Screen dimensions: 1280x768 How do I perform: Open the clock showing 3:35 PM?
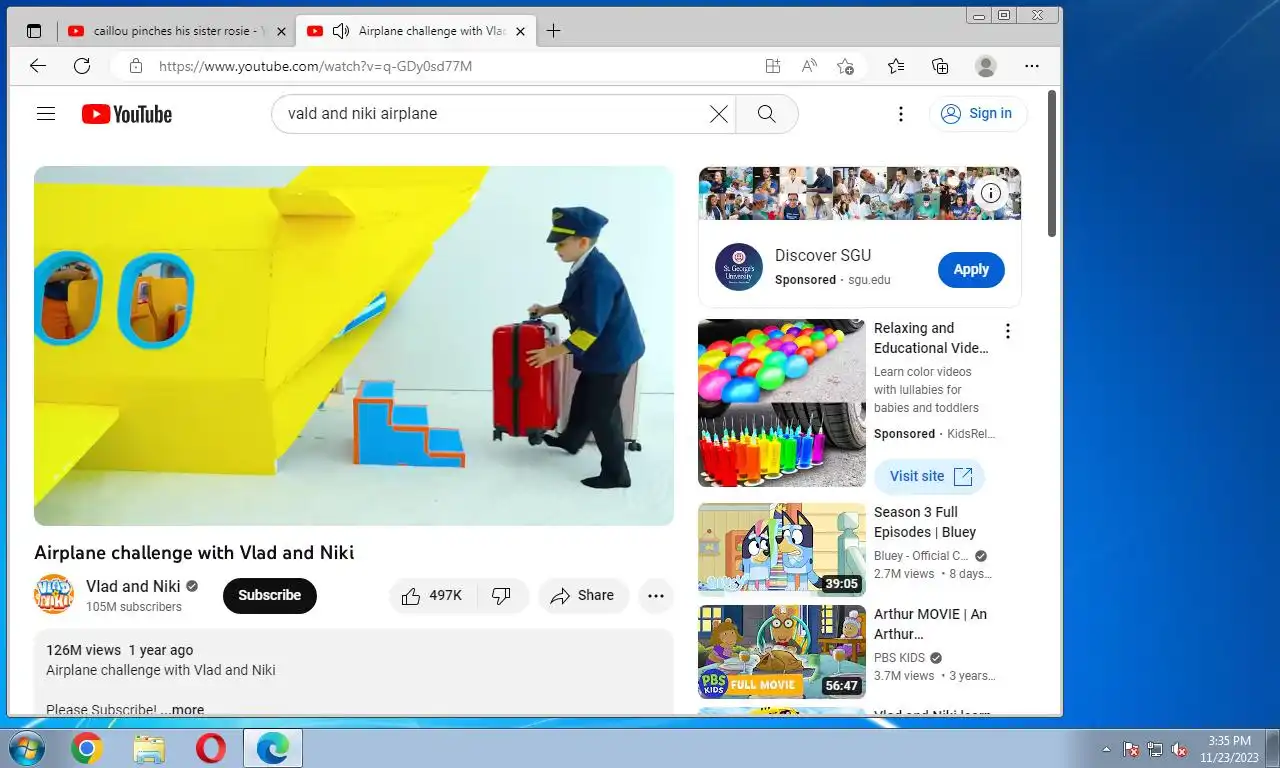tap(1229, 749)
